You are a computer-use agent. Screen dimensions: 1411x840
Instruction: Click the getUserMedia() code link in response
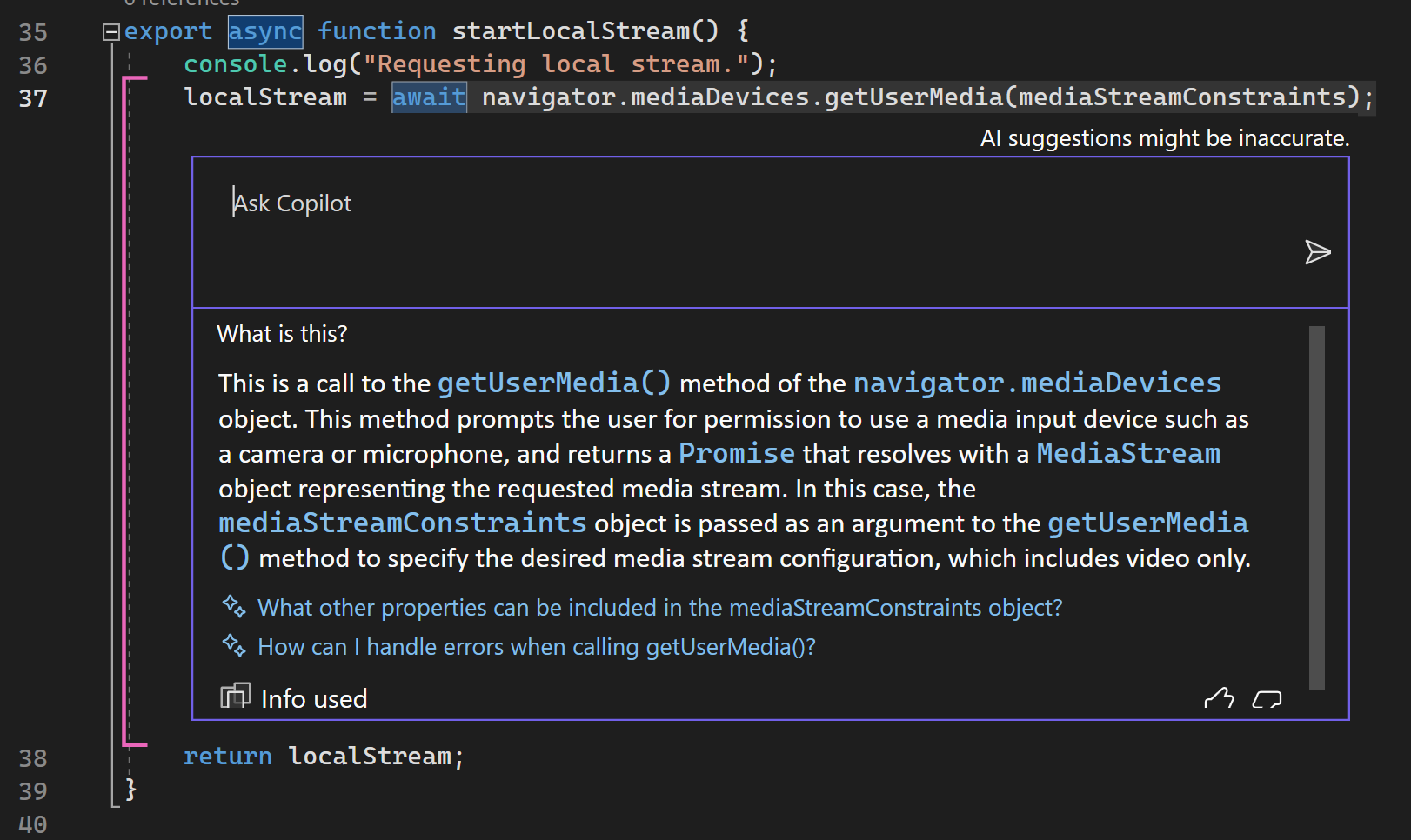point(554,383)
